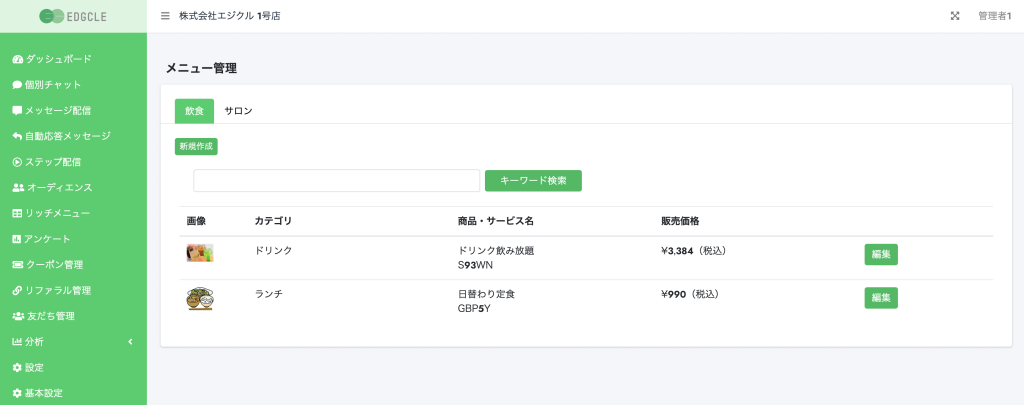Open リファラル管理 via its link icon
The height and width of the screenshot is (405, 1024).
(x=18, y=291)
